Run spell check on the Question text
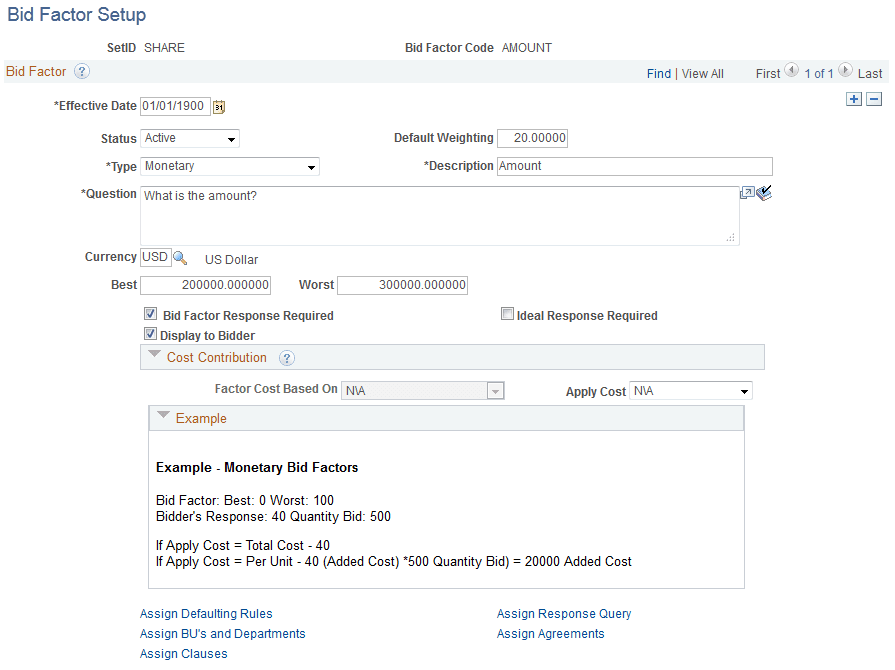The width and height of the screenshot is (895, 670). pyautogui.click(x=764, y=193)
